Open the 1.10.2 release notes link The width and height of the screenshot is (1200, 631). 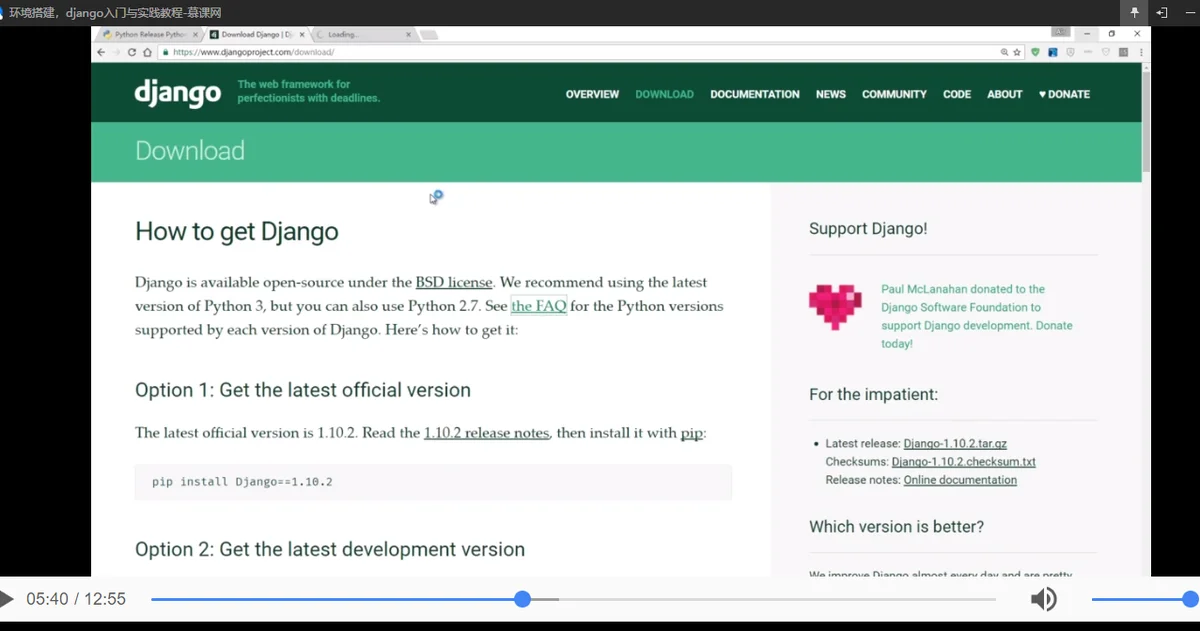[x=486, y=433]
